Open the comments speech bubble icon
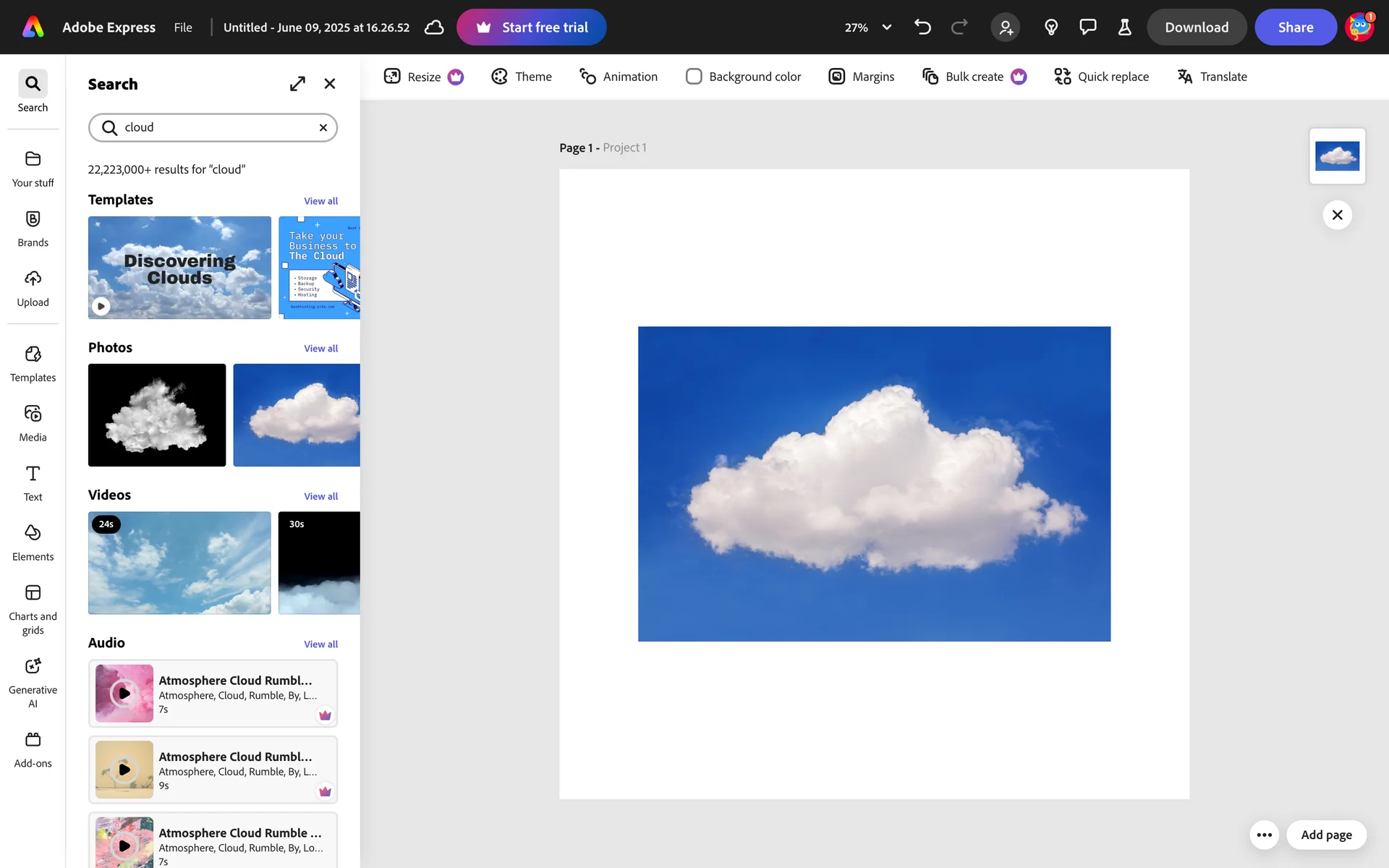This screenshot has height=868, width=1389. pos(1087,27)
